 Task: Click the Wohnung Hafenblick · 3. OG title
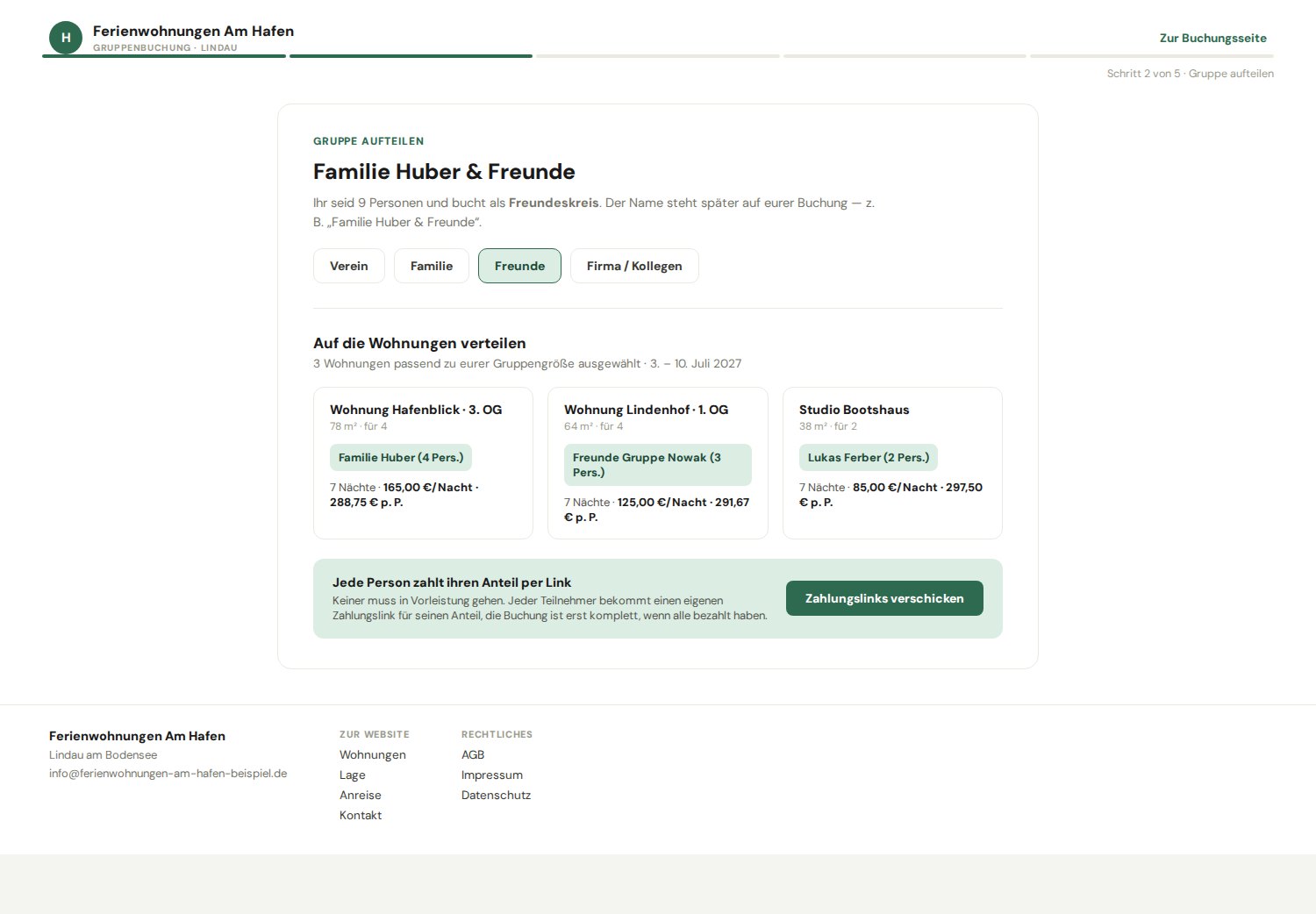[x=416, y=410]
